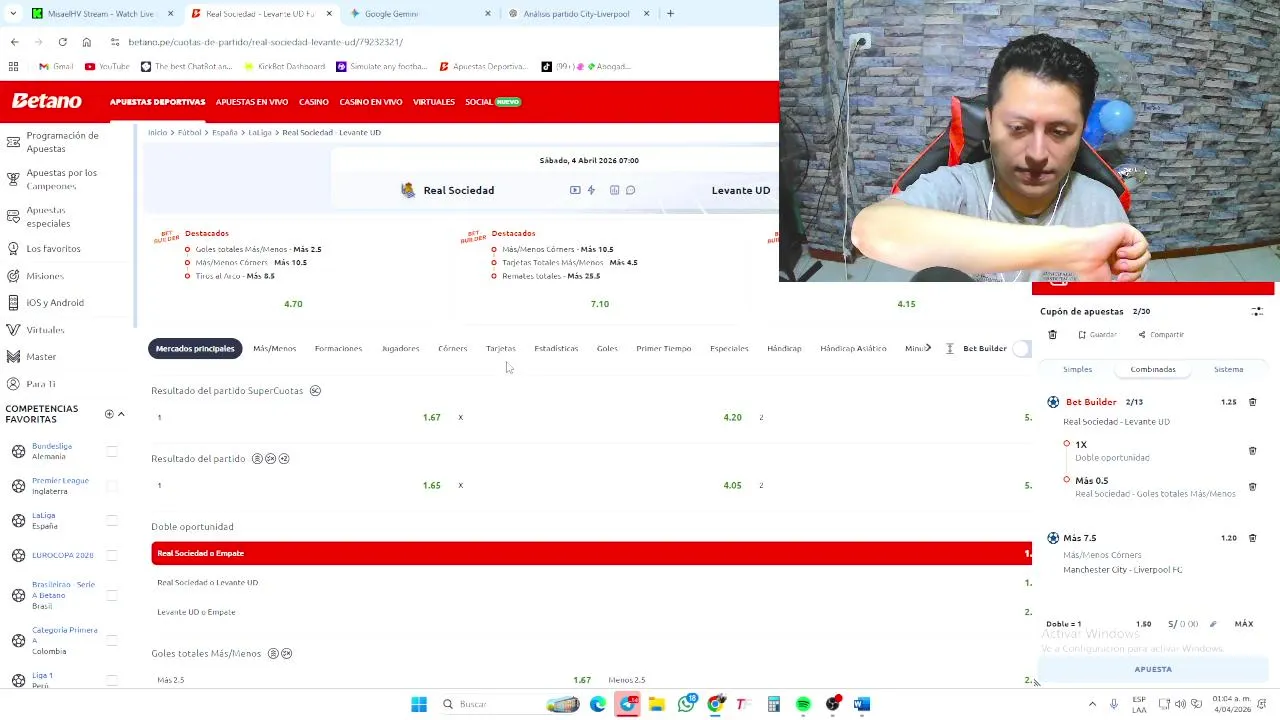The height and width of the screenshot is (720, 1280).
Task: Open betting slip settings sliders icon
Action: pos(1257,312)
